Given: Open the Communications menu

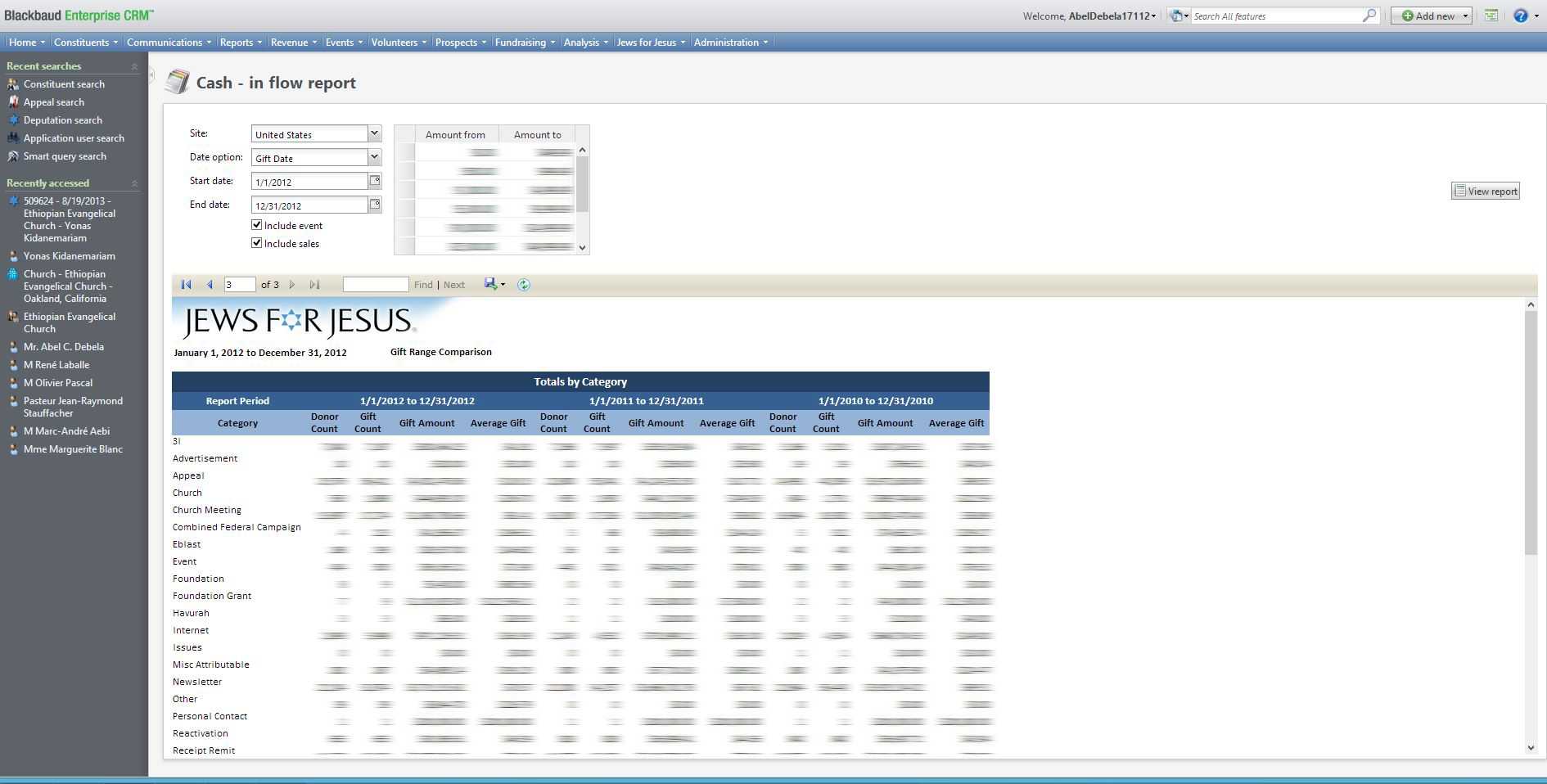Looking at the screenshot, I should 169,43.
